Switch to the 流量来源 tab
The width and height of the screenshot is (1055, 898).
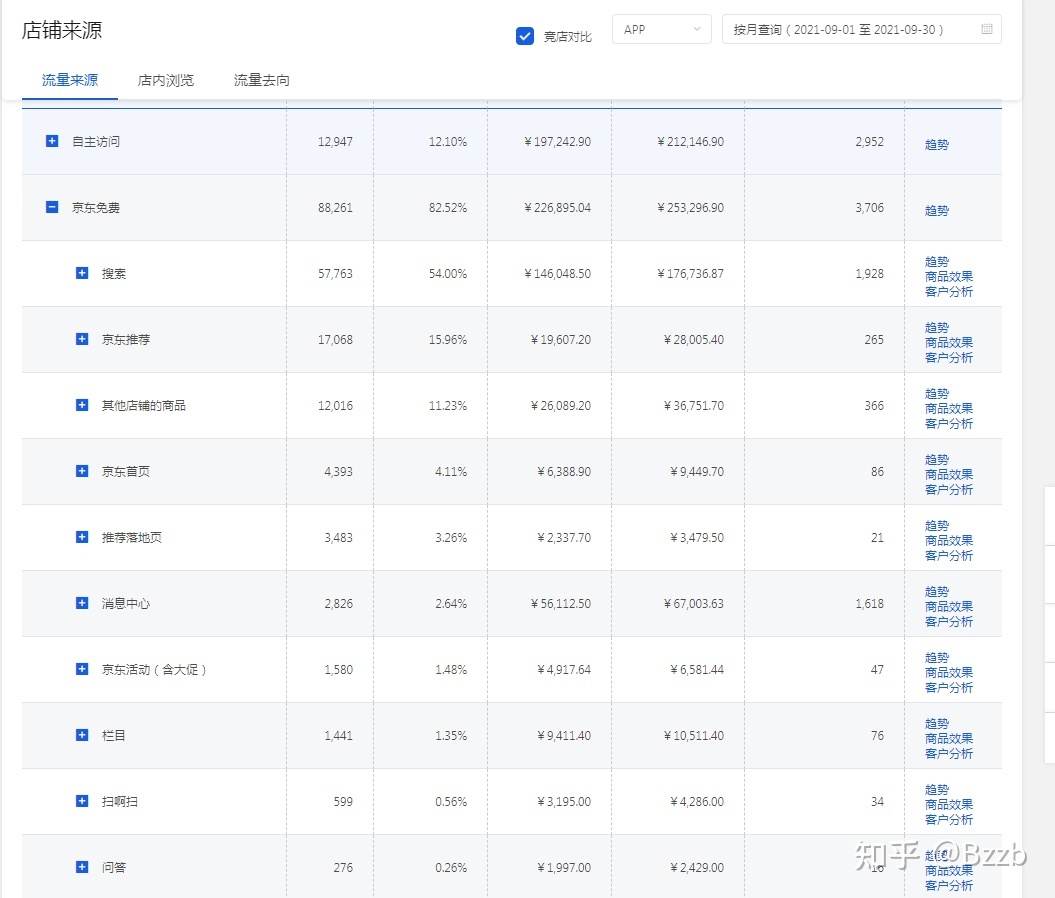coord(70,81)
